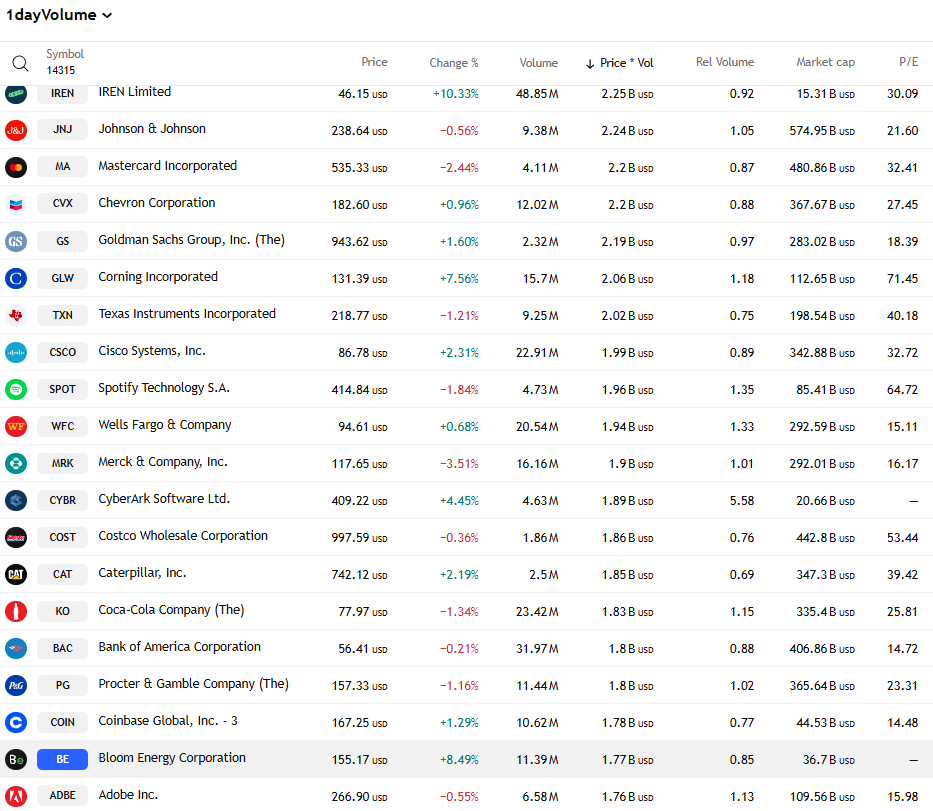
Task: Click the Wells Fargo WF logo icon
Action: point(16,426)
